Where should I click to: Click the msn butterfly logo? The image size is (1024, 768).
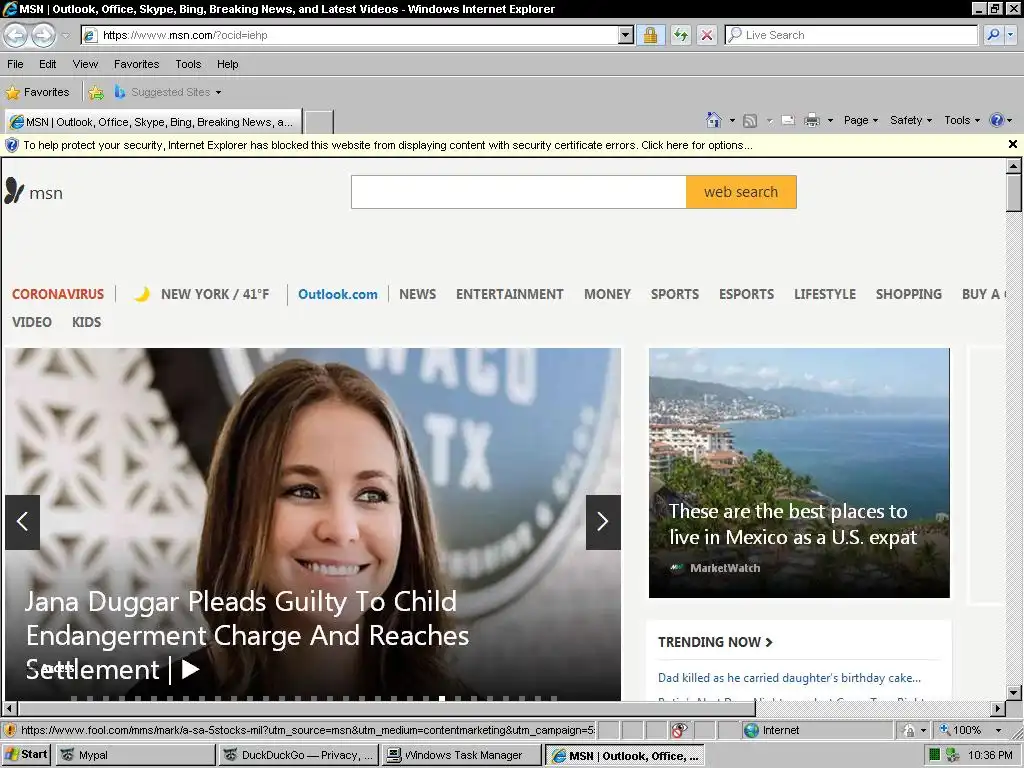click(x=34, y=192)
